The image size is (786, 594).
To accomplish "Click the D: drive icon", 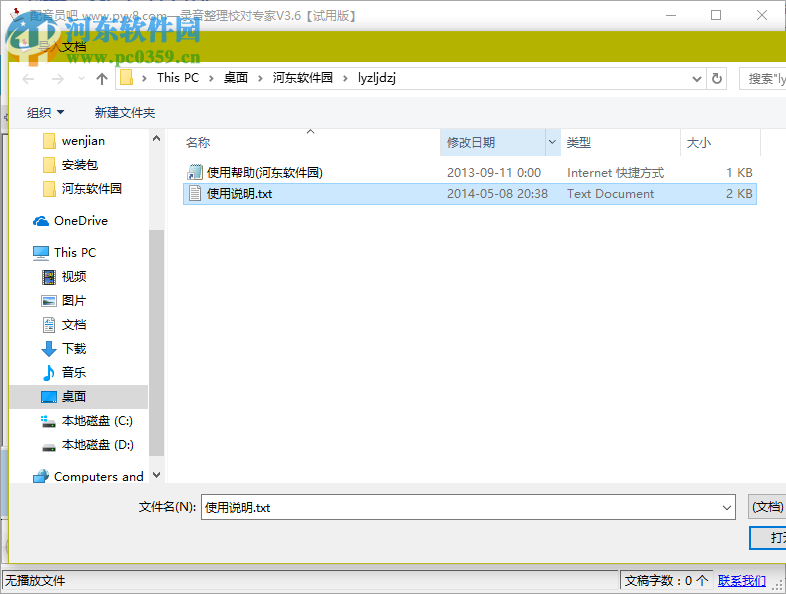I will 49,447.
